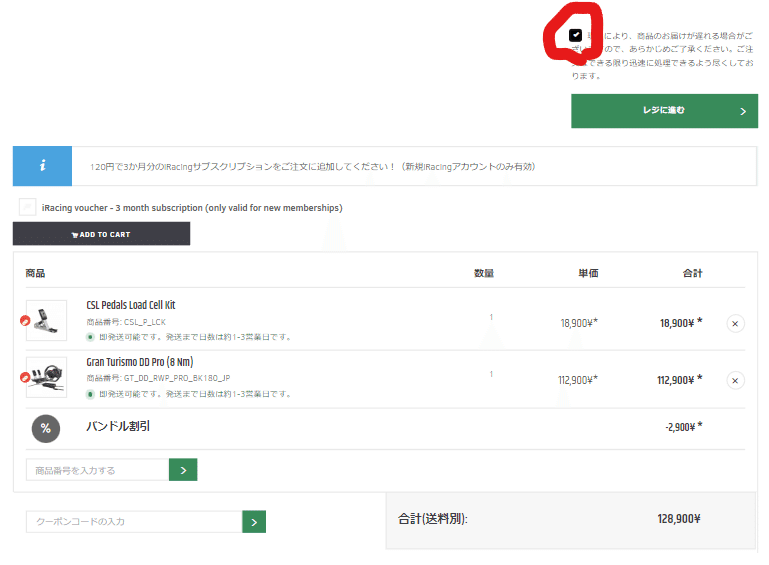The height and width of the screenshot is (565, 769).
Task: Toggle the delivery delay agreement checkbox
Action: pyautogui.click(x=575, y=35)
